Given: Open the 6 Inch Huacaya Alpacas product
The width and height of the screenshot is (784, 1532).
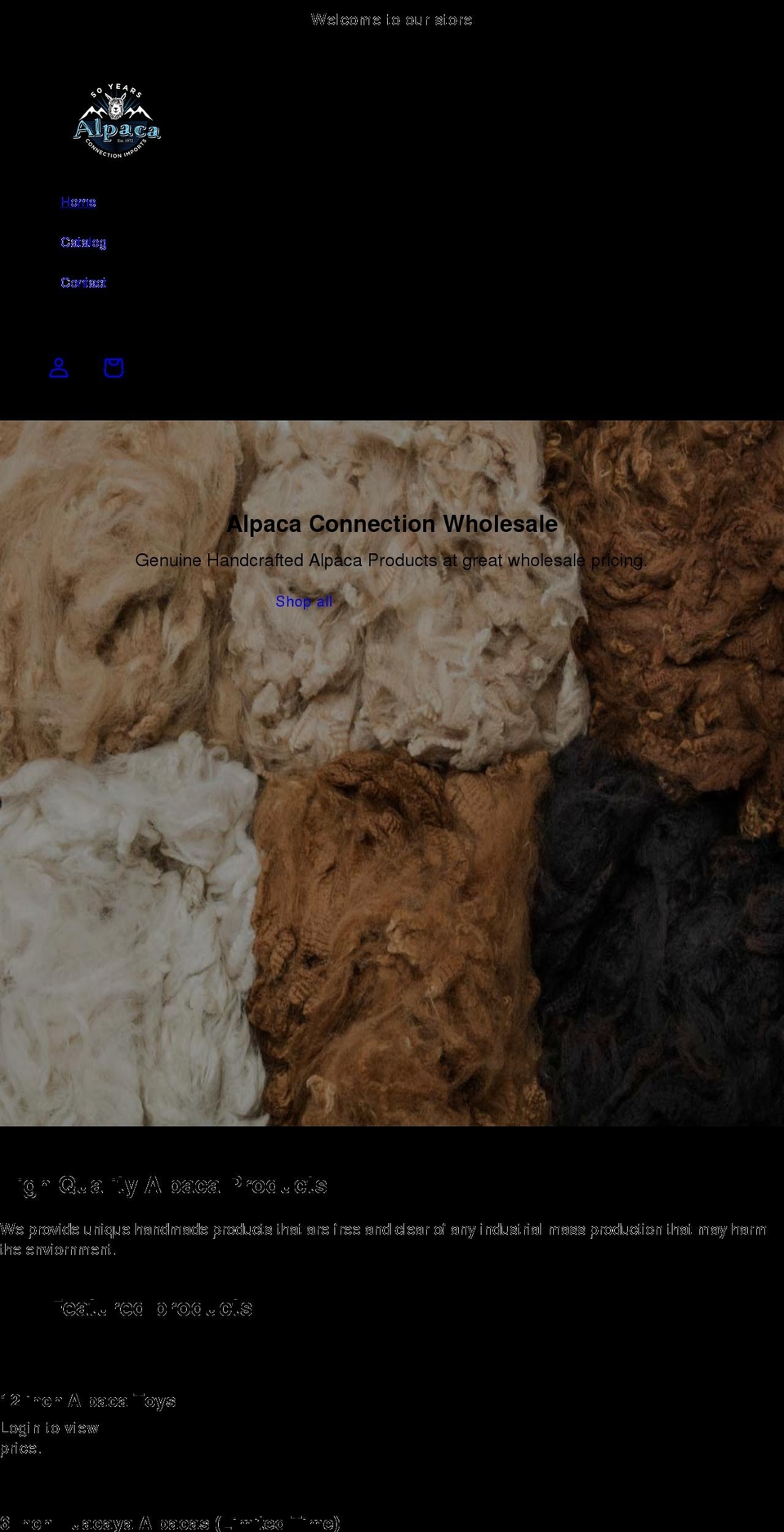Looking at the screenshot, I should point(170,1523).
